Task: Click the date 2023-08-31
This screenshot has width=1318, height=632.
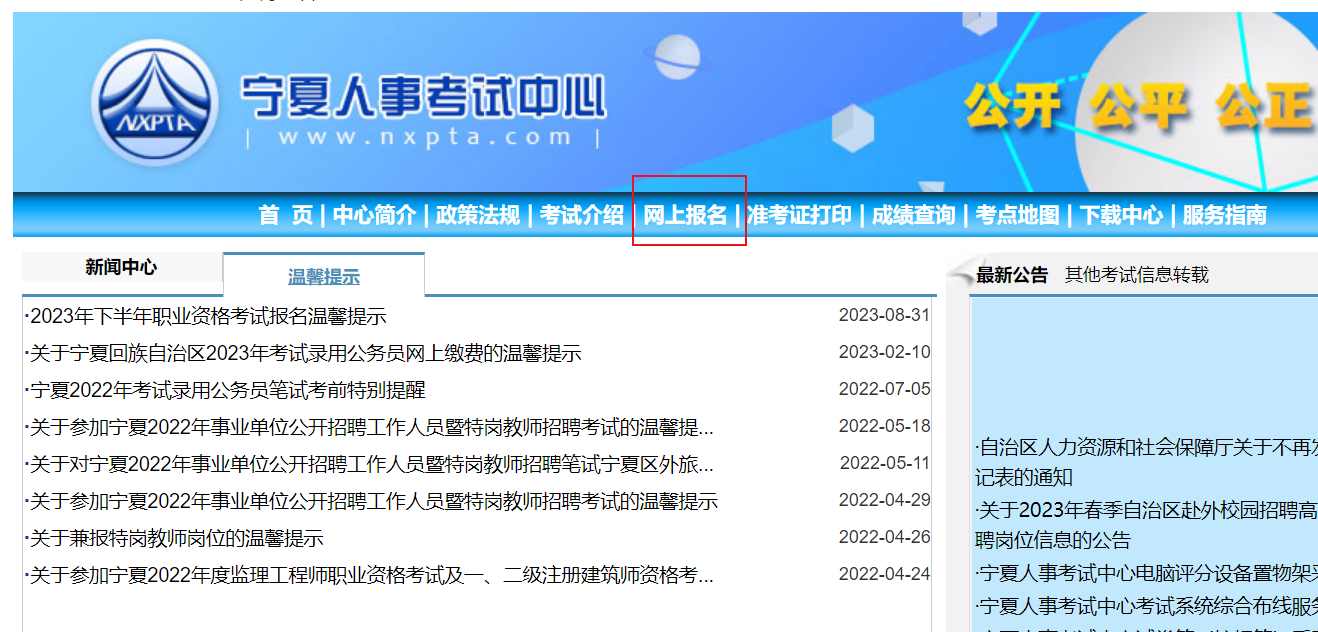Action: pyautogui.click(x=884, y=315)
